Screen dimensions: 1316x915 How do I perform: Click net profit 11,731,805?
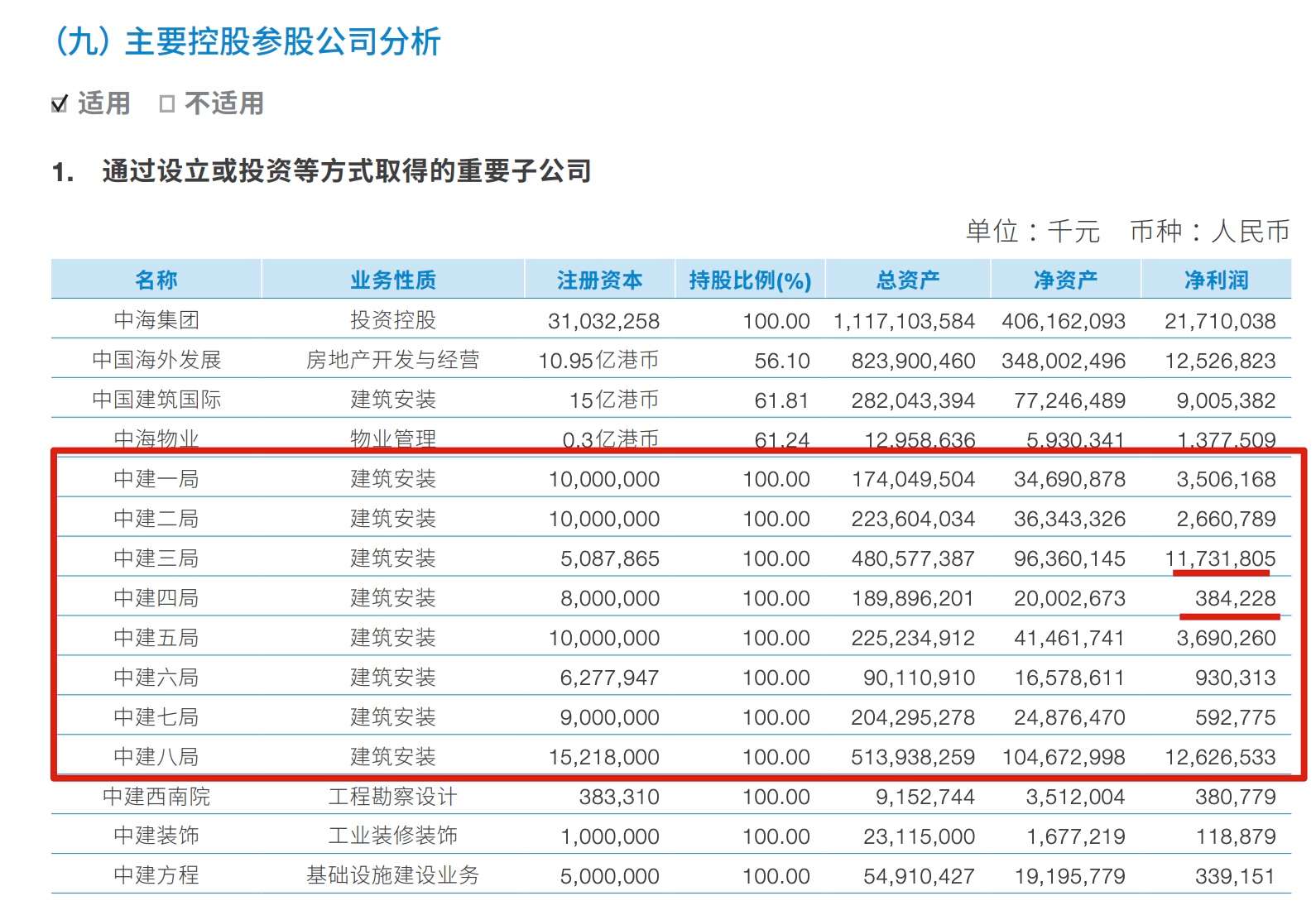[1221, 559]
